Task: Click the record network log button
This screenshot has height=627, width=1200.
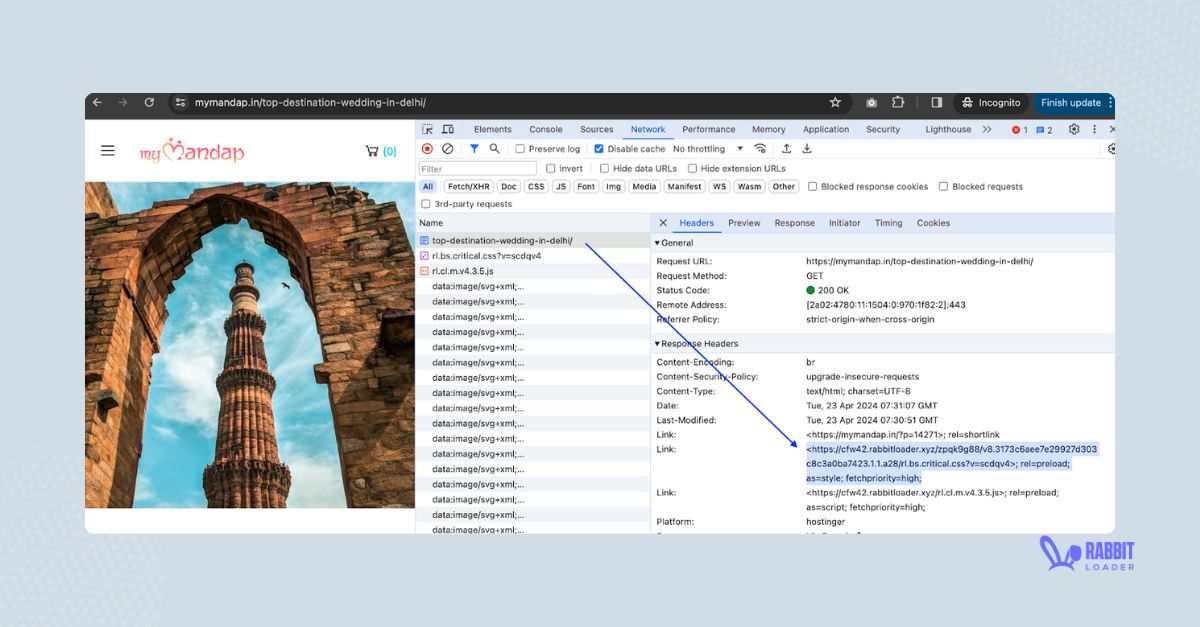Action: [x=428, y=148]
